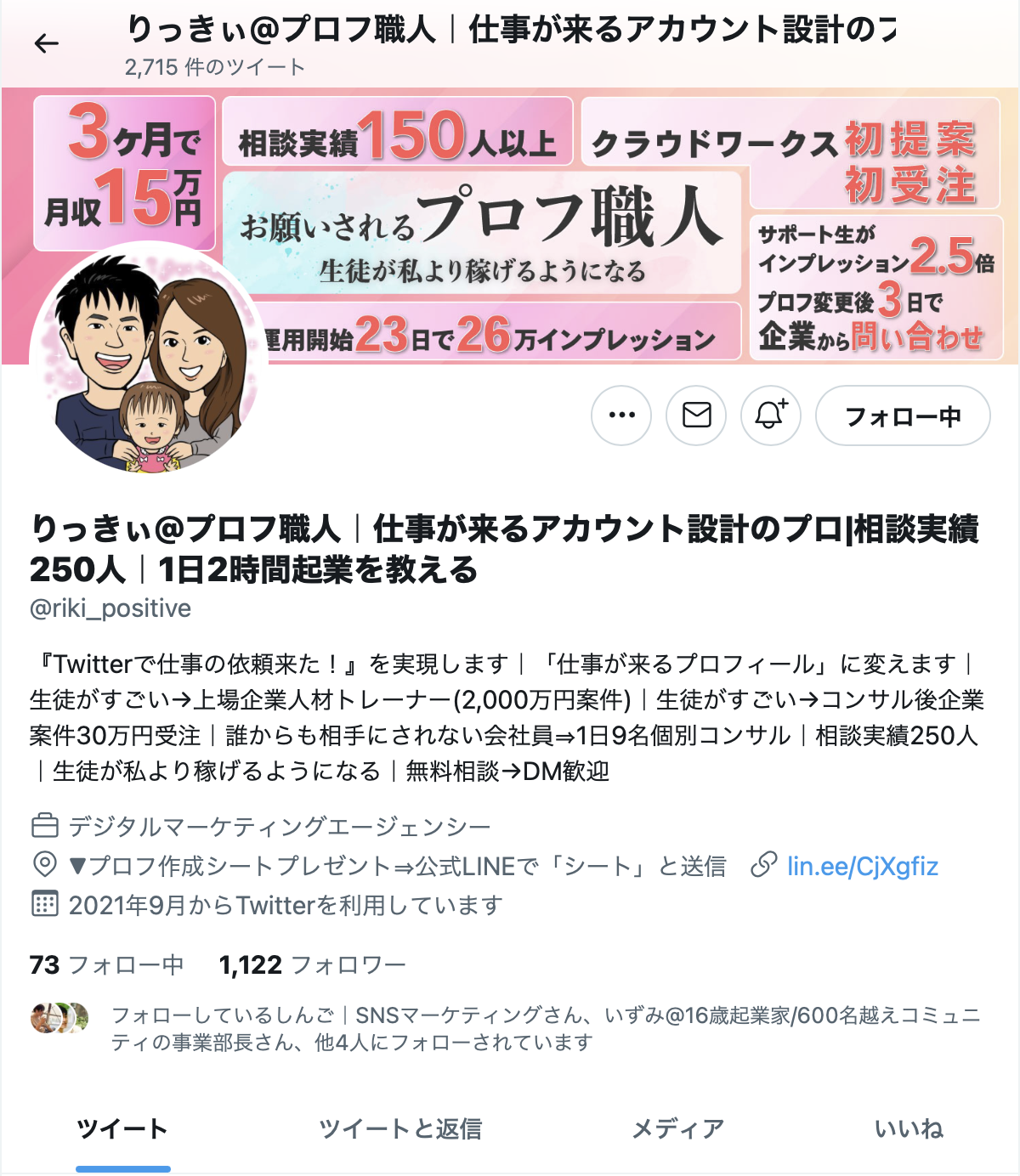Open the family illustration profile picture
Screen dimensions: 1020x1176
(x=149, y=359)
